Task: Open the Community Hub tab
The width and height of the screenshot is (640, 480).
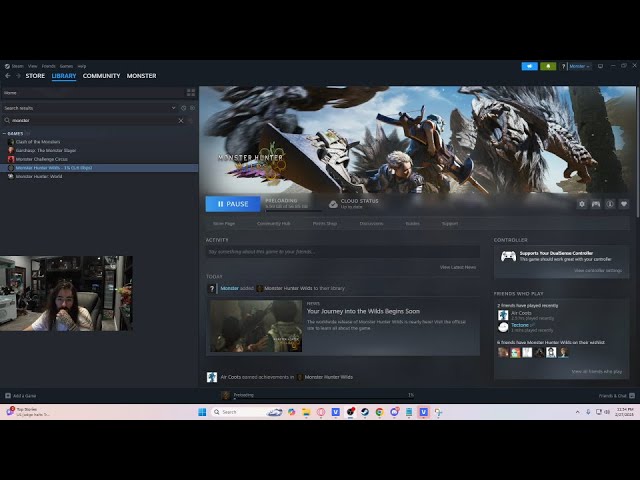Action: 273,223
